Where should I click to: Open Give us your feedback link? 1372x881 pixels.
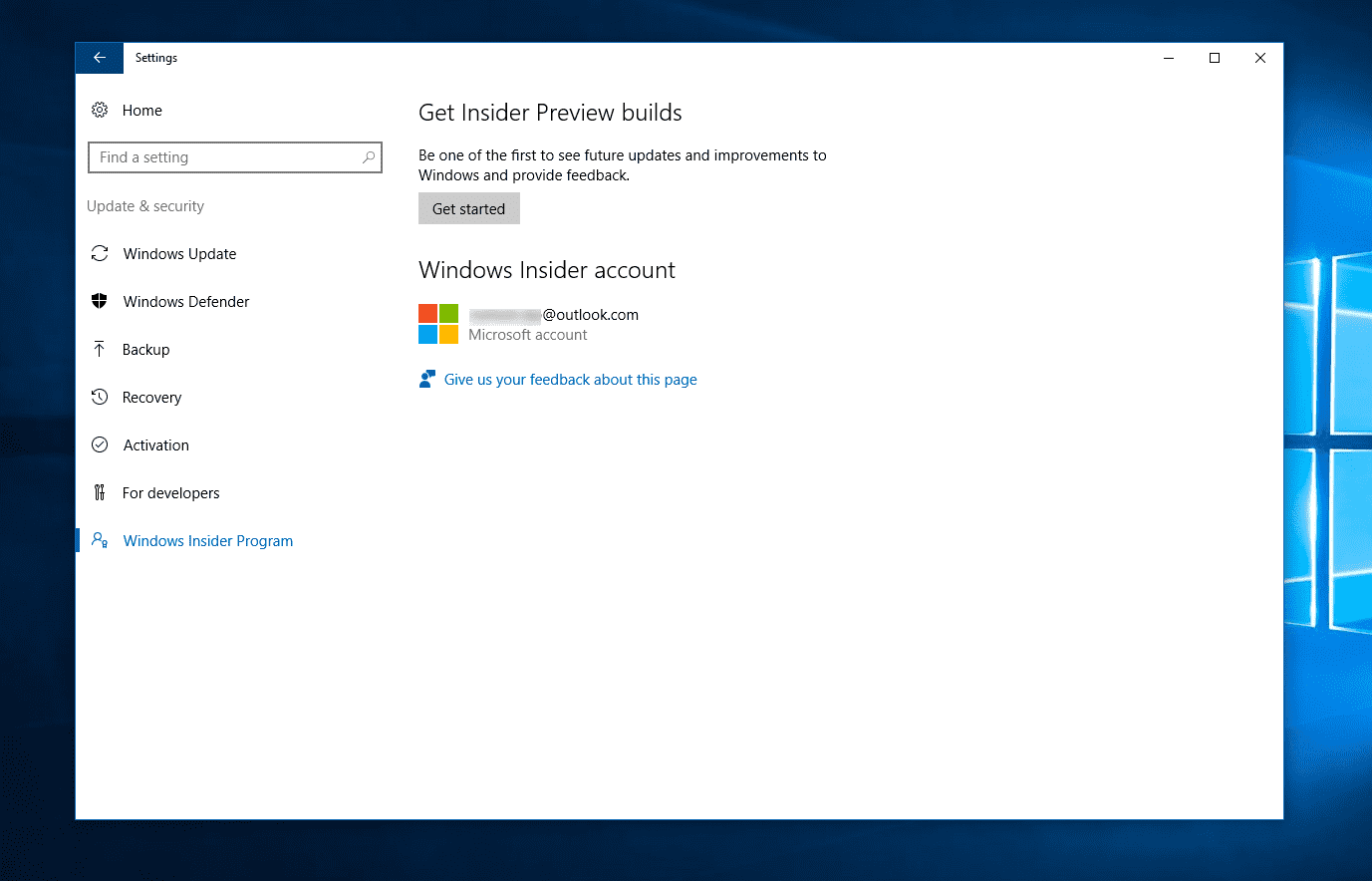[570, 380]
